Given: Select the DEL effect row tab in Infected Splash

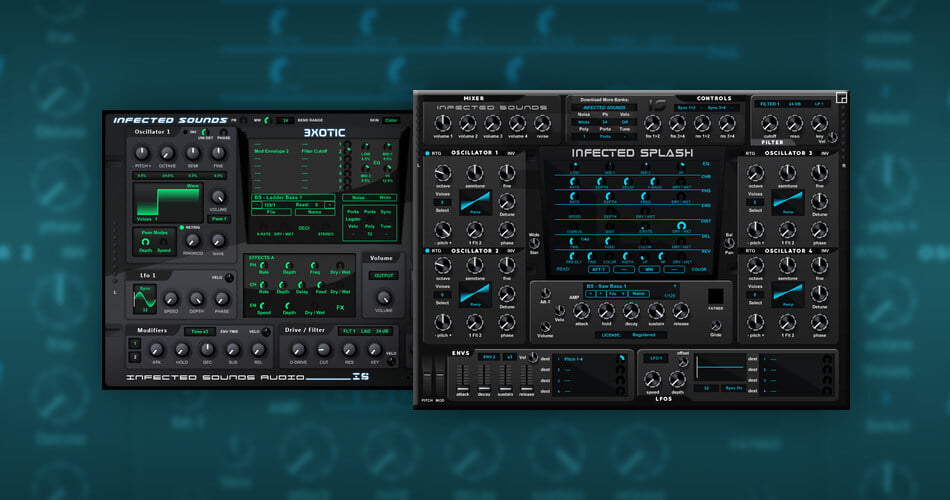Looking at the screenshot, I should (x=706, y=236).
